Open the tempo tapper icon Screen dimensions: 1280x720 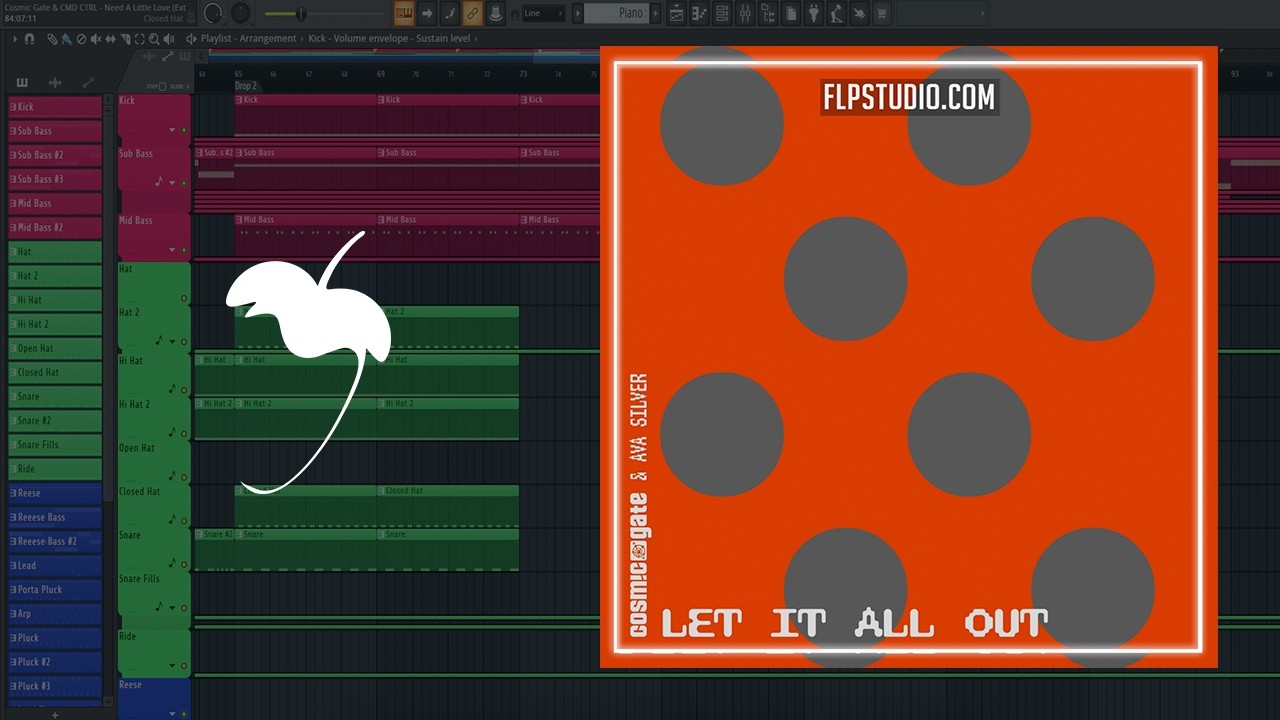coord(837,14)
